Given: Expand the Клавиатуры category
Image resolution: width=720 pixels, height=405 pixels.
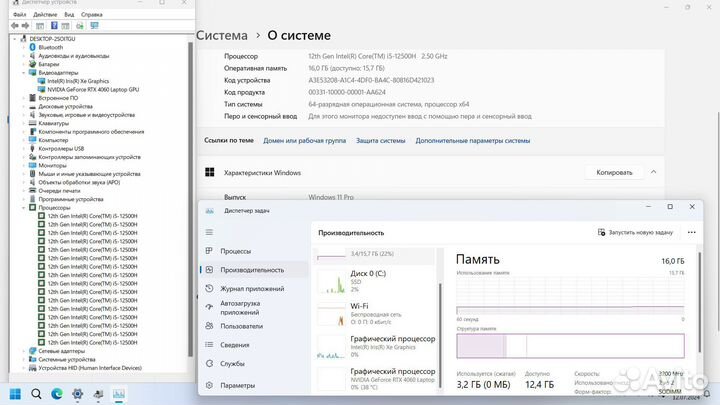Looking at the screenshot, I should [x=24, y=123].
